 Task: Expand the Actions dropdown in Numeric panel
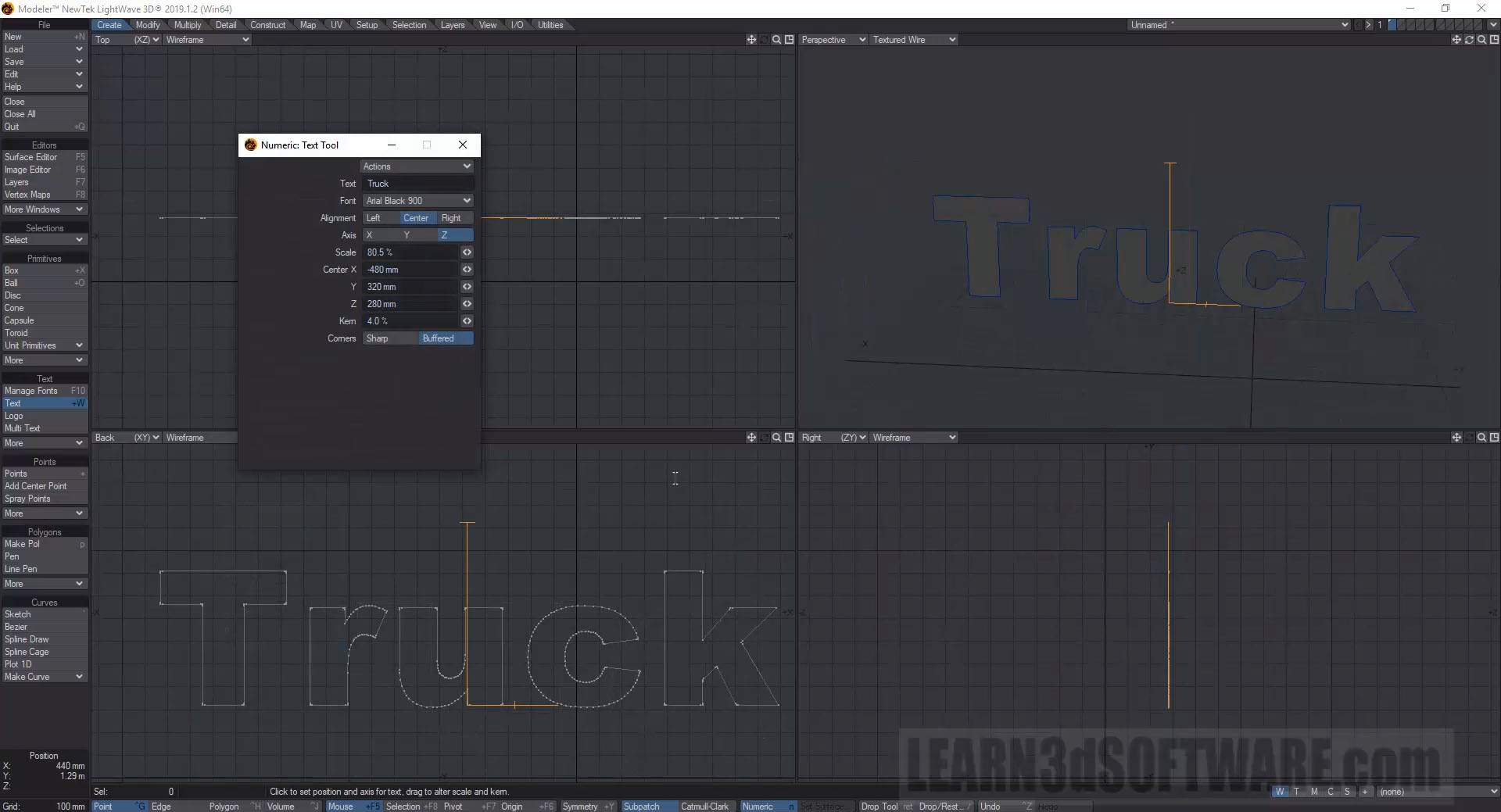pos(417,166)
